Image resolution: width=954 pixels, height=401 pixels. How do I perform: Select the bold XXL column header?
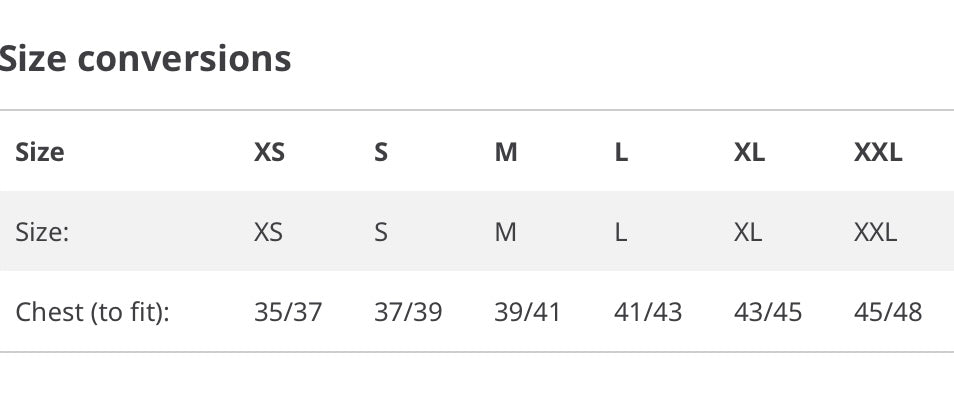(878, 153)
